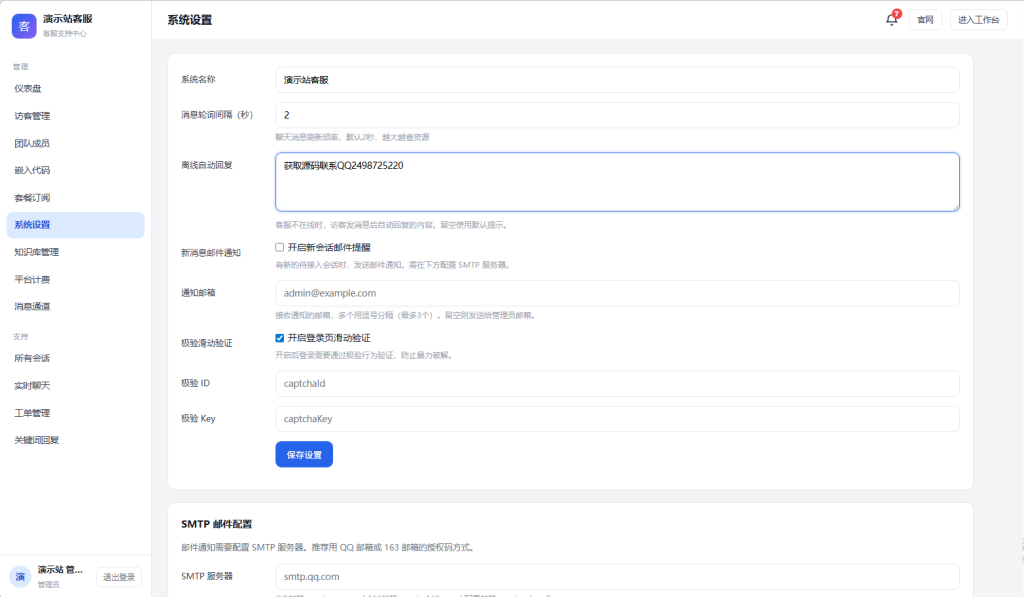The width and height of the screenshot is (1024, 597).
Task: Open 套餐订阅 menu item
Action: click(75, 198)
